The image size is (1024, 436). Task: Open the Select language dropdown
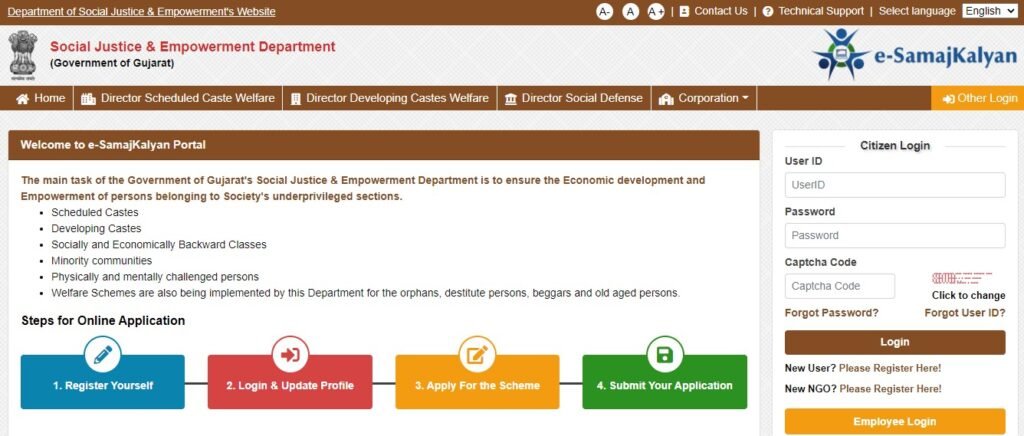(990, 11)
